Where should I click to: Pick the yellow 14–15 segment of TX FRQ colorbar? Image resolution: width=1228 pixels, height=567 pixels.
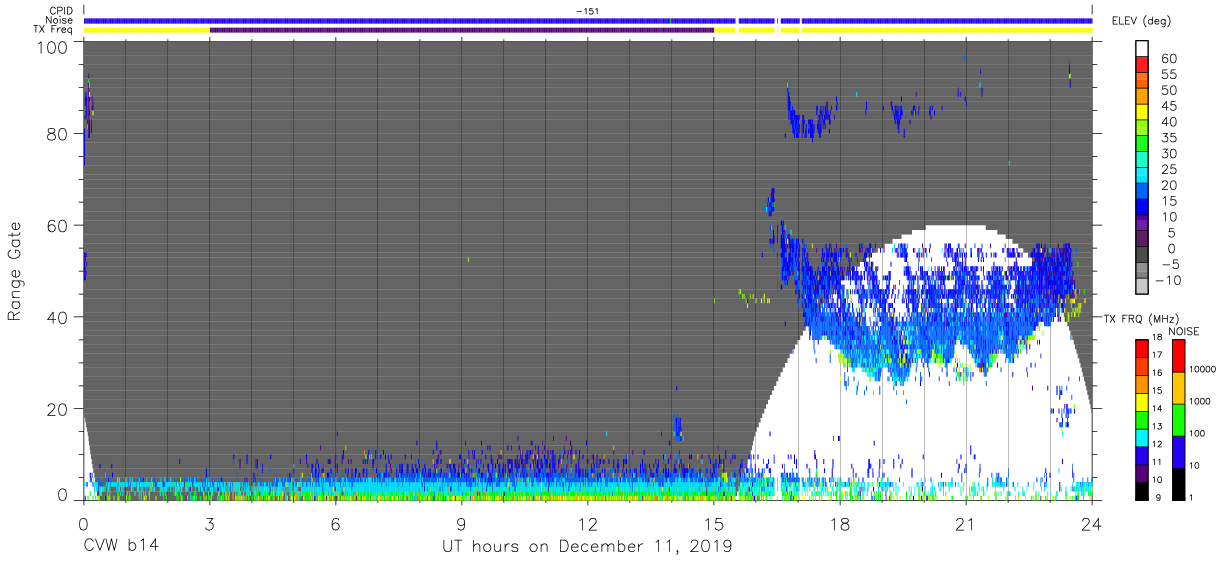pyautogui.click(x=1143, y=400)
